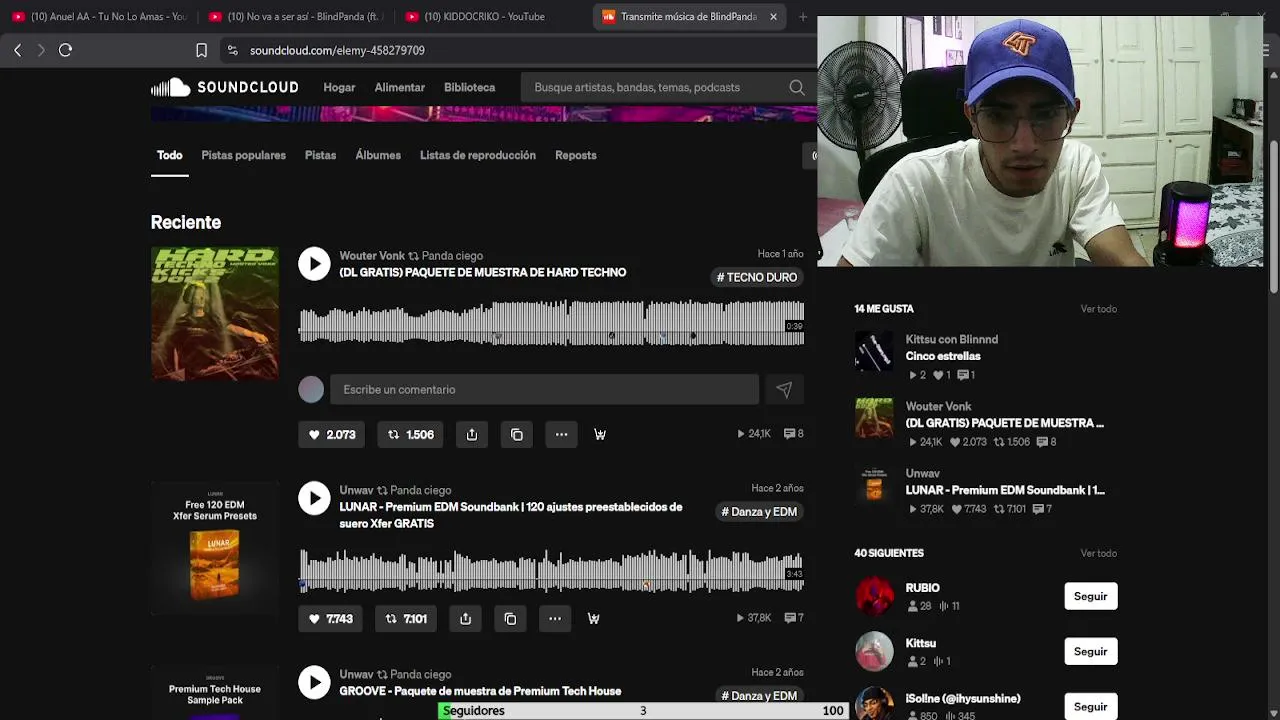
Task: Play the GROOVE Premium Tech House track
Action: [314, 682]
